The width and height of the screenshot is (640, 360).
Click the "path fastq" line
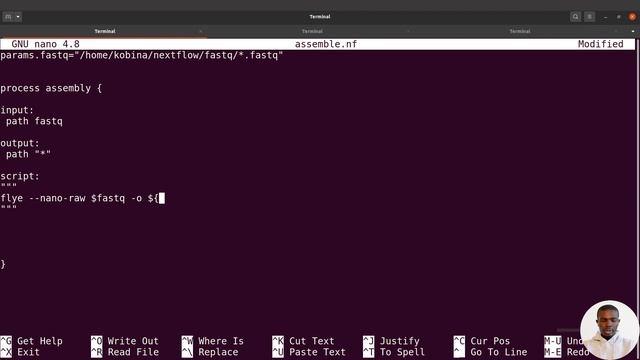(x=34, y=121)
